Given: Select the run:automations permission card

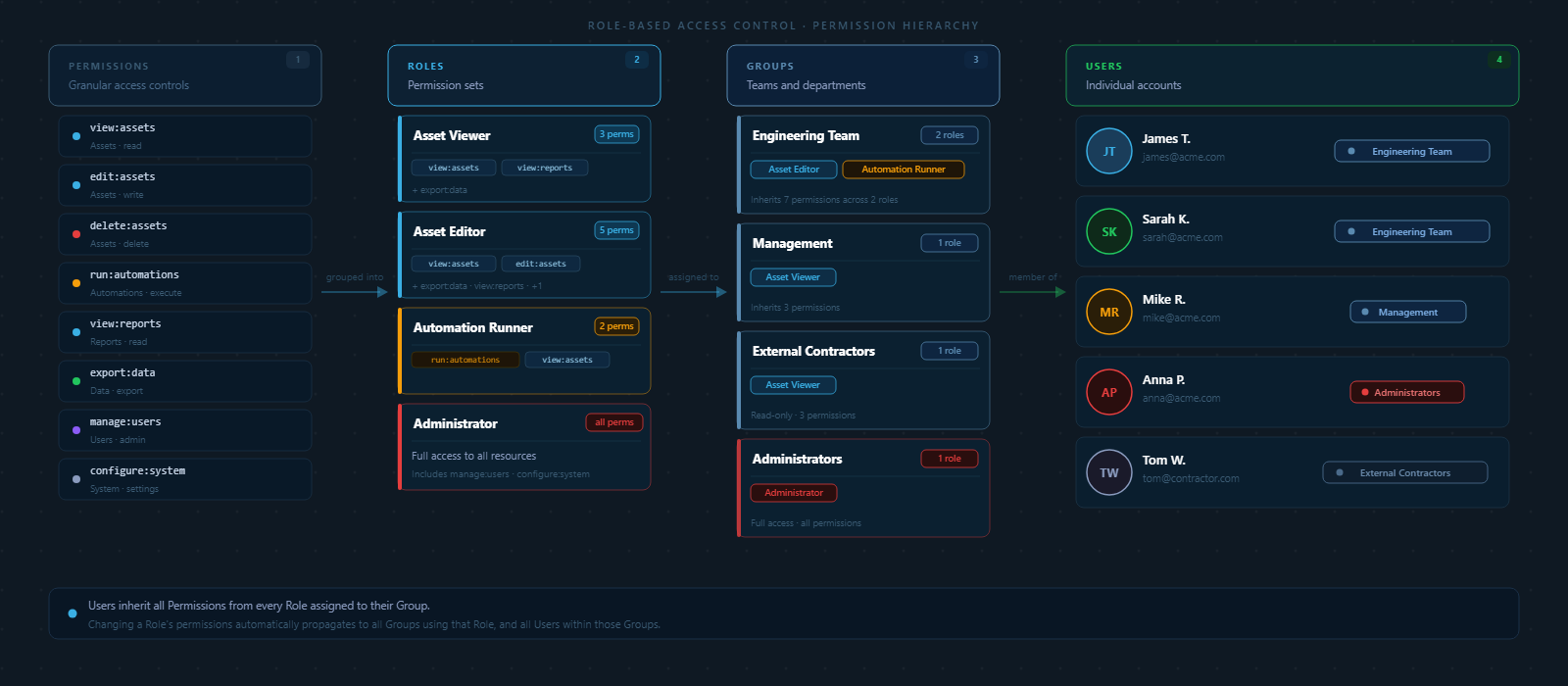Looking at the screenshot, I should 185,283.
